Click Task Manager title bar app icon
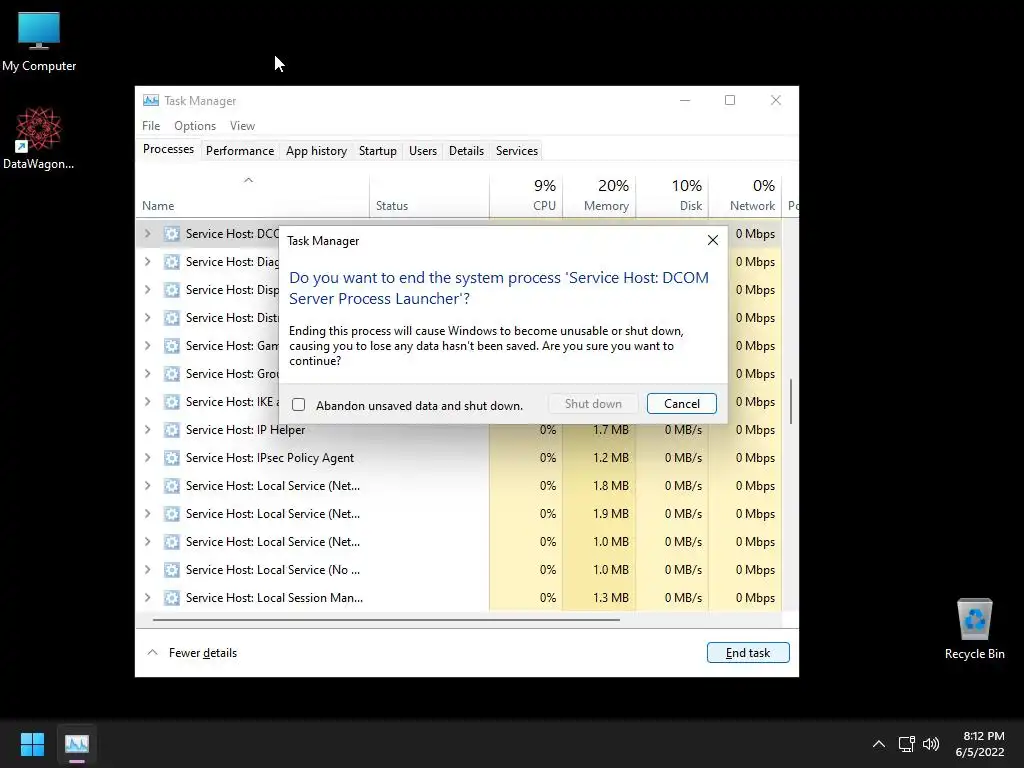The height and width of the screenshot is (768, 1024). pyautogui.click(x=151, y=101)
